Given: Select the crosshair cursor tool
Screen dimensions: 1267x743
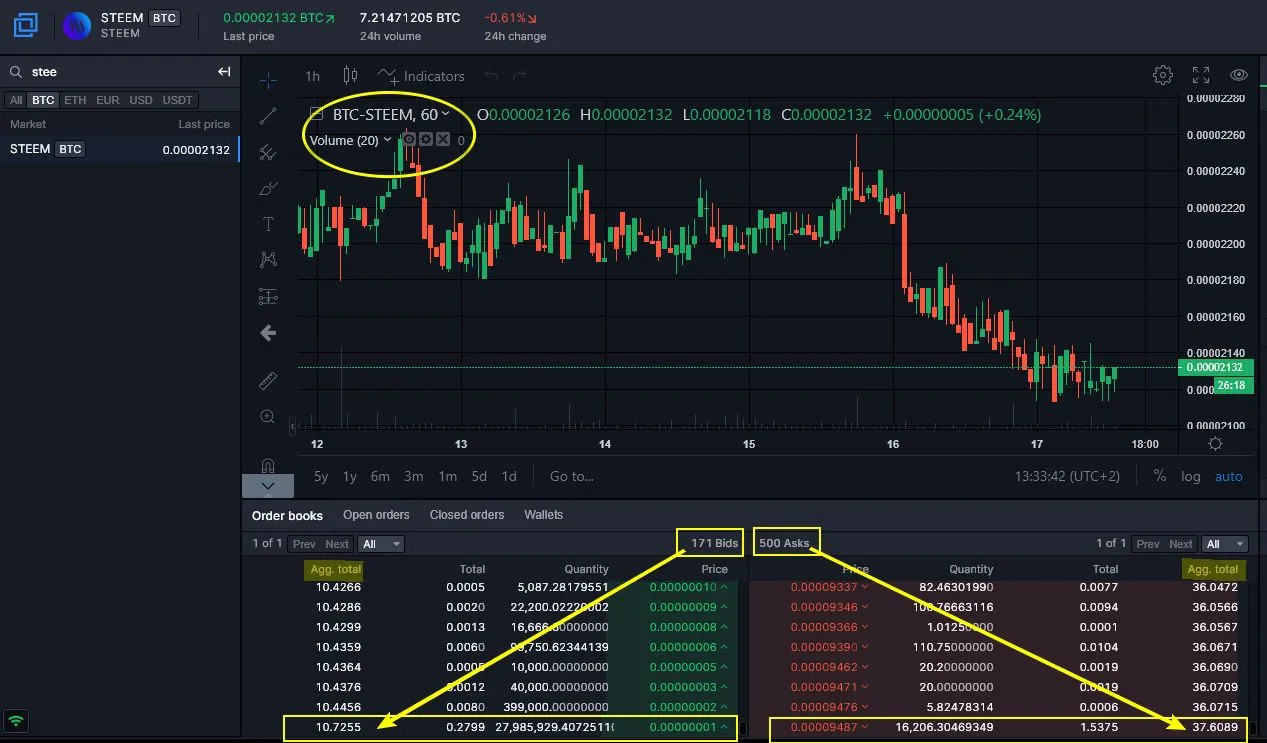Looking at the screenshot, I should [268, 80].
